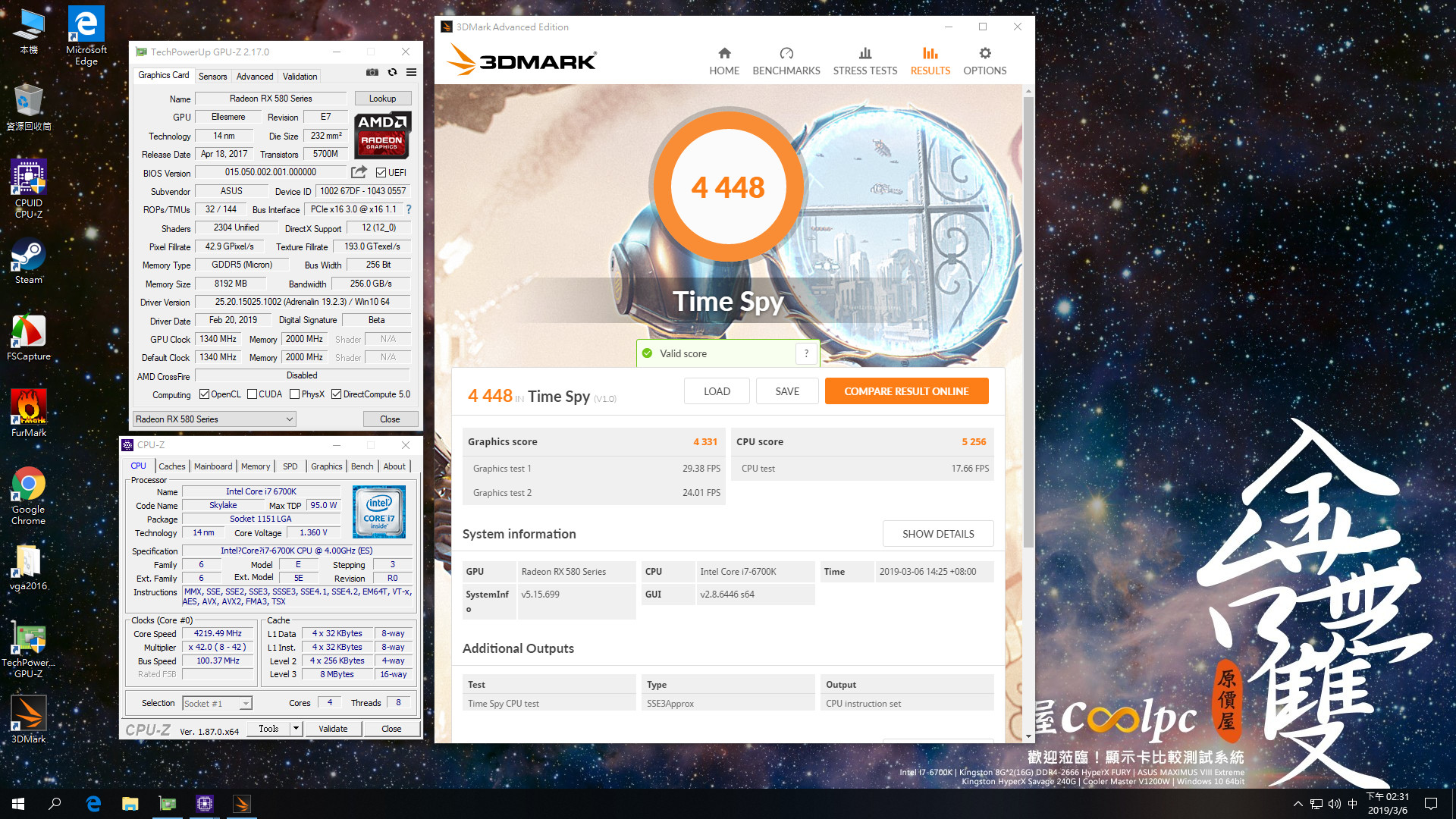This screenshot has width=1456, height=819.
Task: Open the Recycle Bin desktop icon
Action: coord(29,107)
